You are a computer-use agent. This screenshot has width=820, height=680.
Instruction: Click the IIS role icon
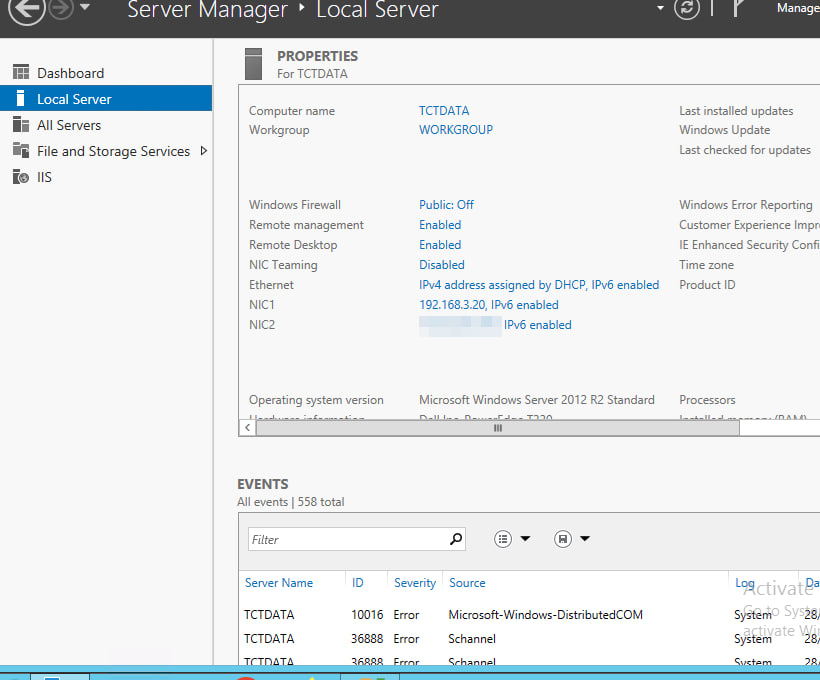21,177
